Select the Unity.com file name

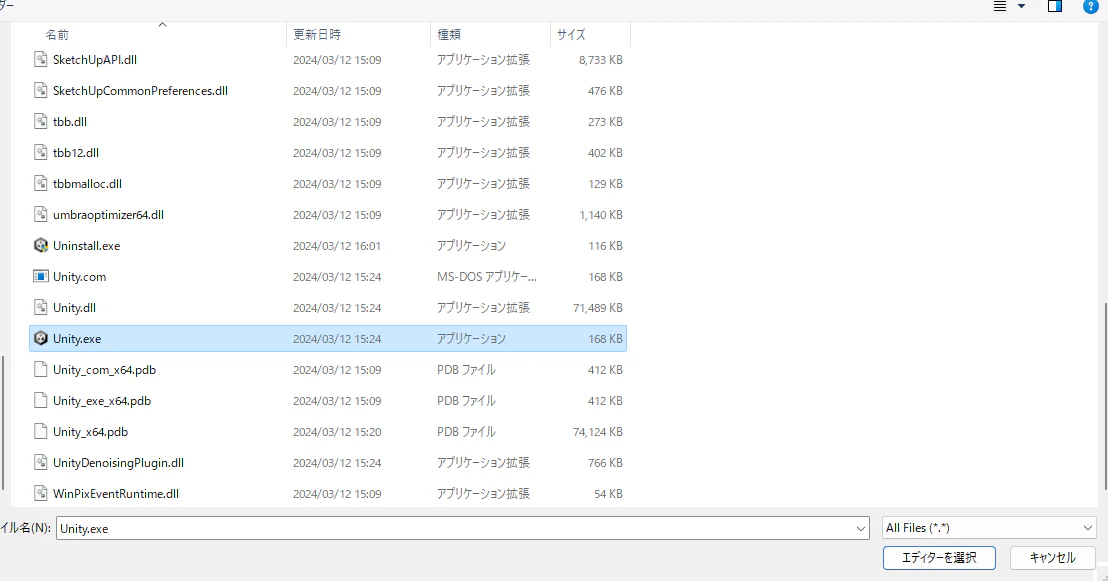[79, 277]
